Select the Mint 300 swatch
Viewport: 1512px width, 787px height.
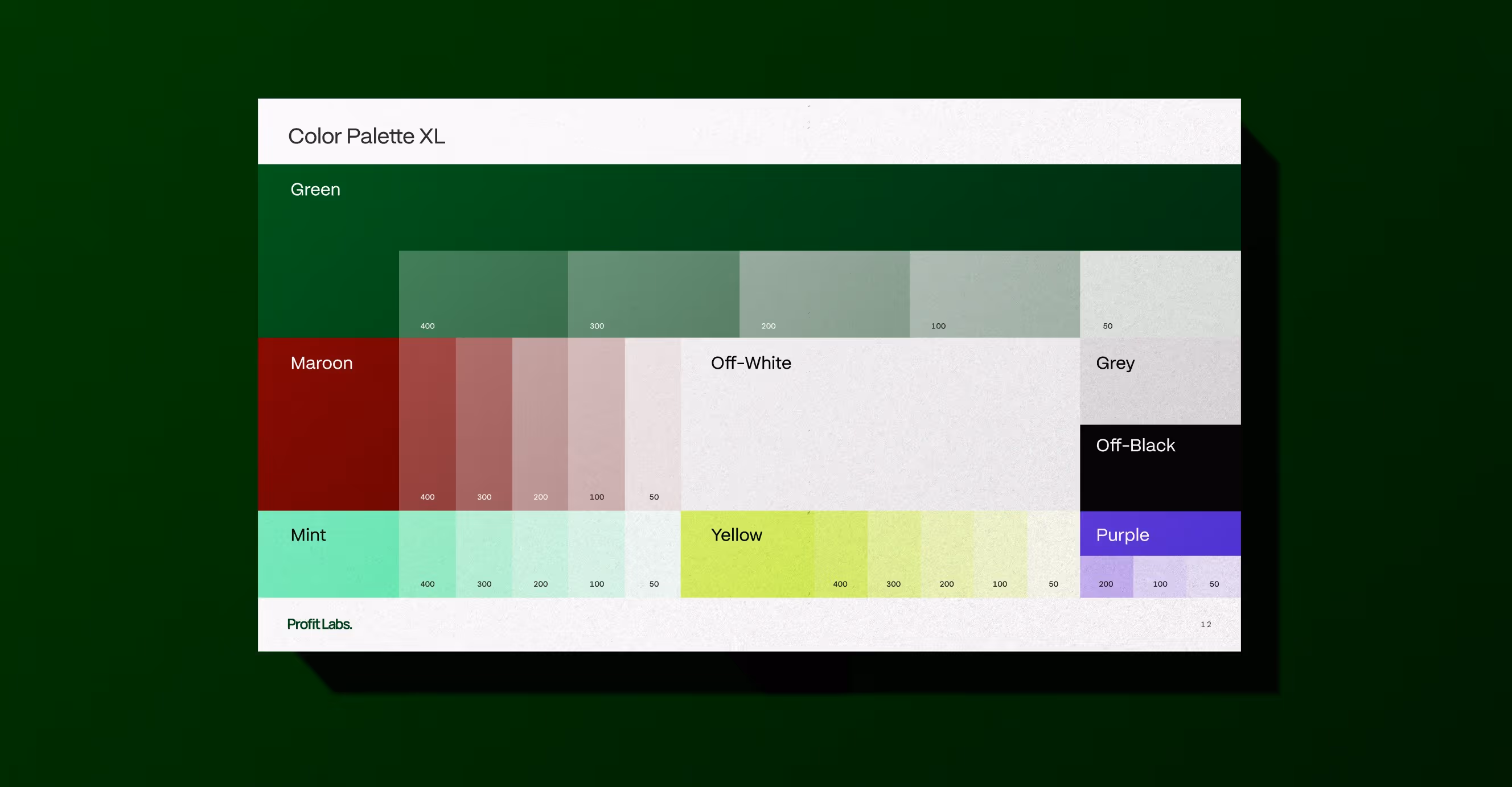[x=484, y=554]
